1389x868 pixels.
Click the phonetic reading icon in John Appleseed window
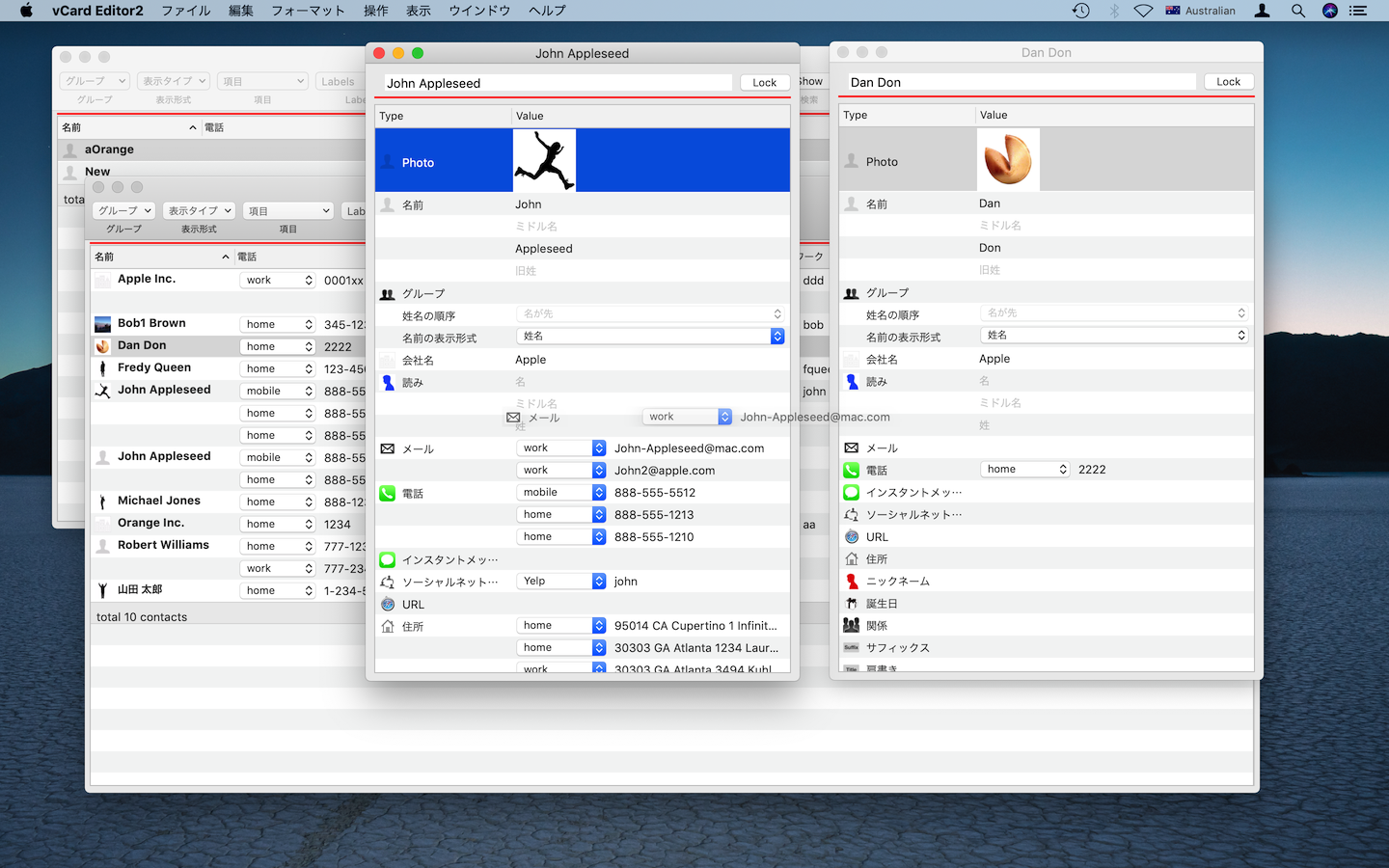click(x=388, y=382)
